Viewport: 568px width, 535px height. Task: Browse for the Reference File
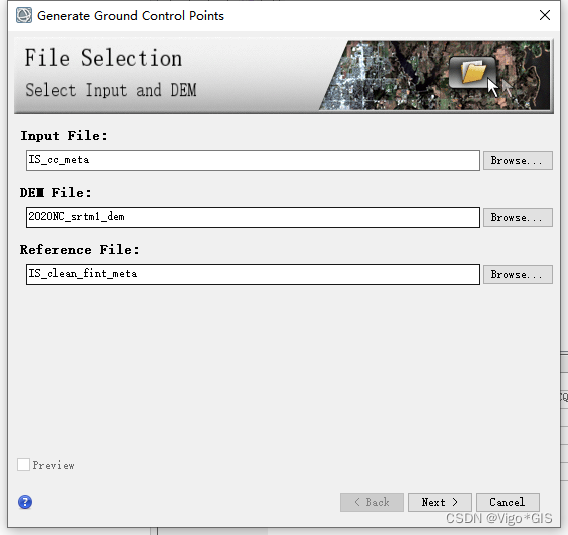(518, 274)
